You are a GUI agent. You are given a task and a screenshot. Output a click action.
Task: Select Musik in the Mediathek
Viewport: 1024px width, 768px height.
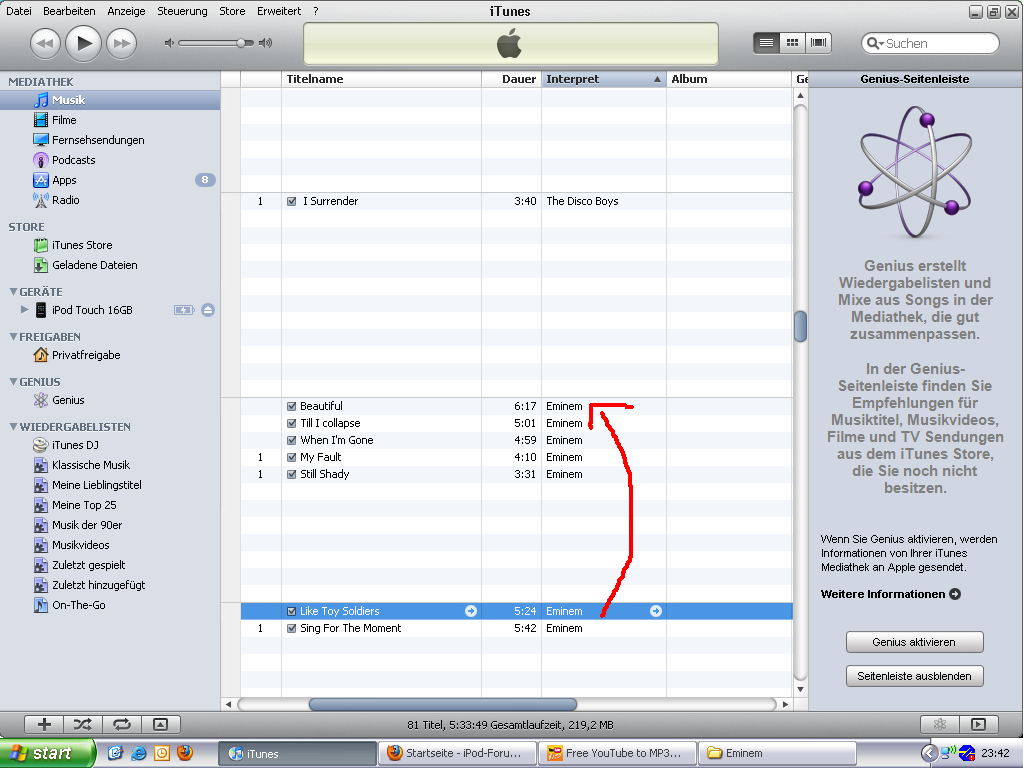coord(110,100)
